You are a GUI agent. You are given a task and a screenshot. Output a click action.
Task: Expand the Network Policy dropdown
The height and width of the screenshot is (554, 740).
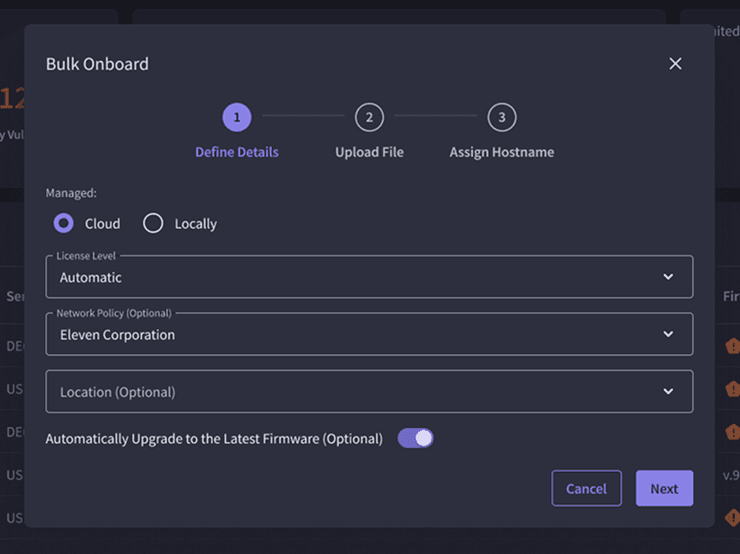click(x=369, y=335)
